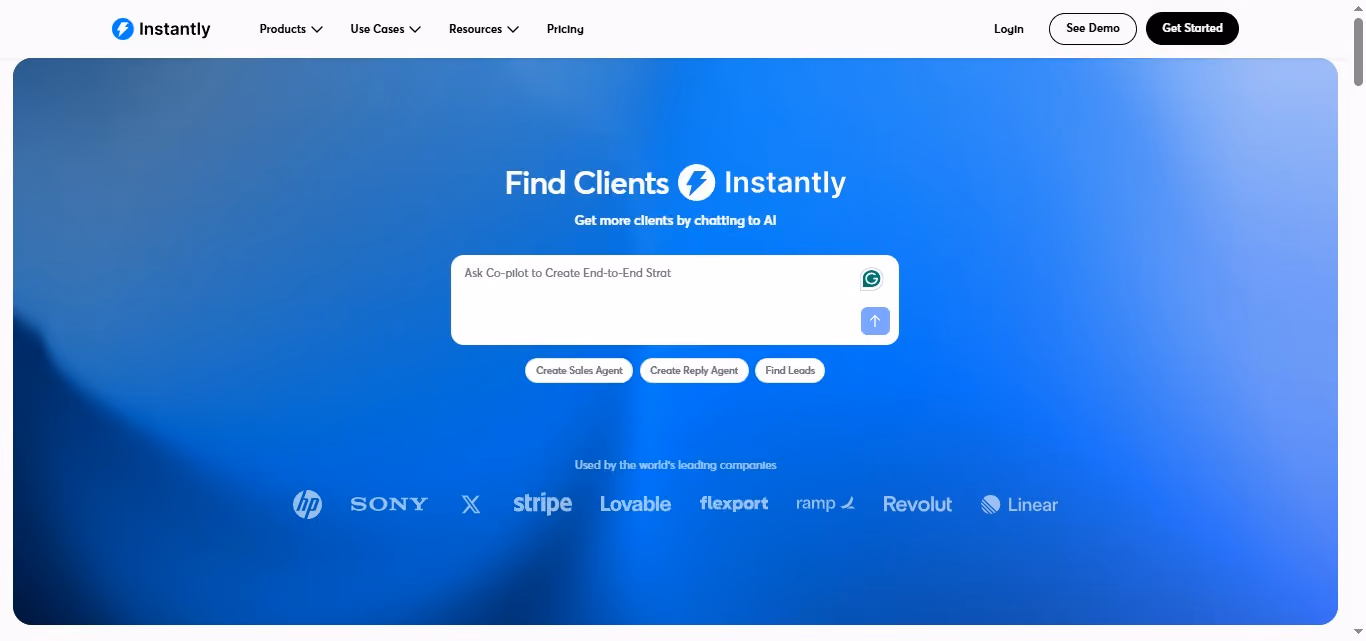Screen dimensions: 1366x641
Task: Click the Instantly lightning logo in header
Action: click(123, 29)
